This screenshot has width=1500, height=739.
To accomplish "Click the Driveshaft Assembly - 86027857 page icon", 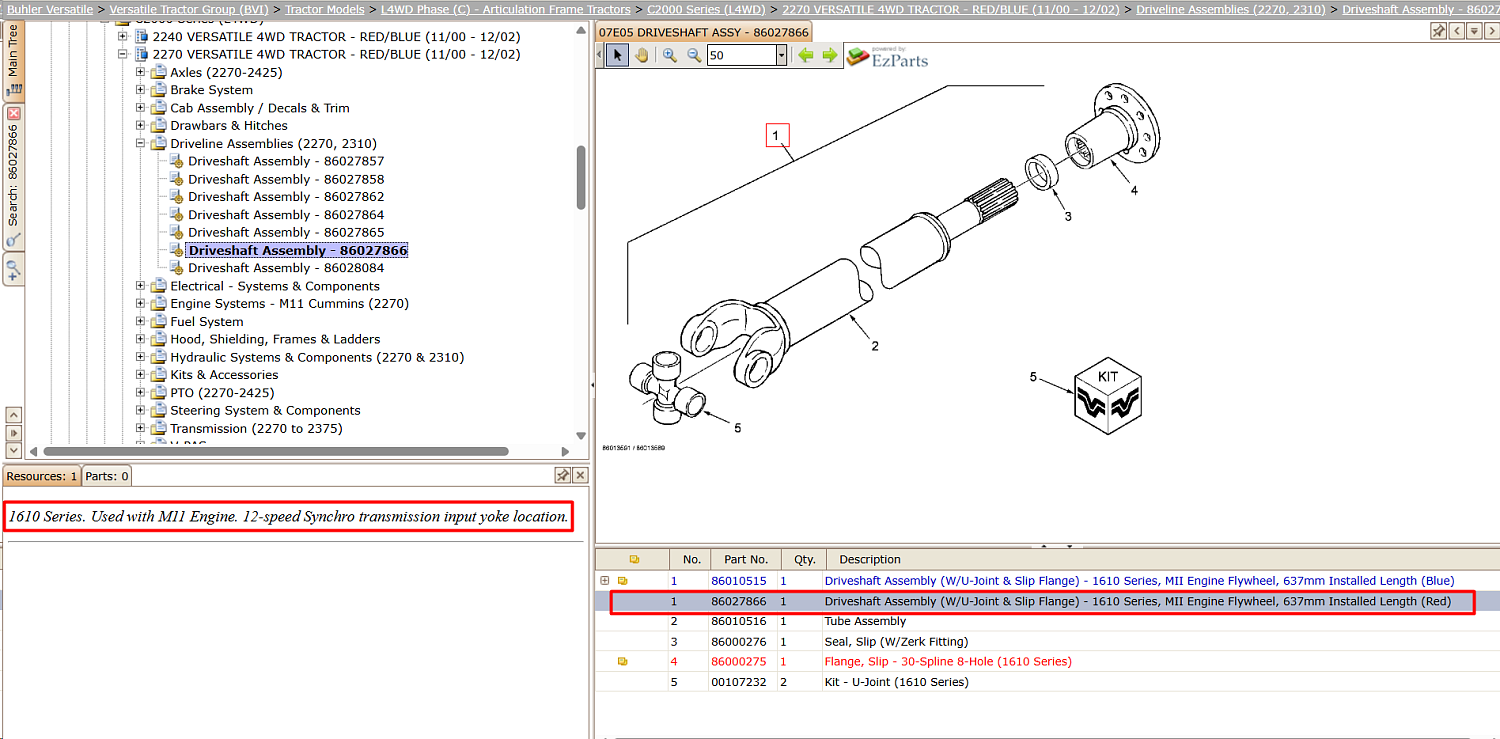I will [x=176, y=161].
